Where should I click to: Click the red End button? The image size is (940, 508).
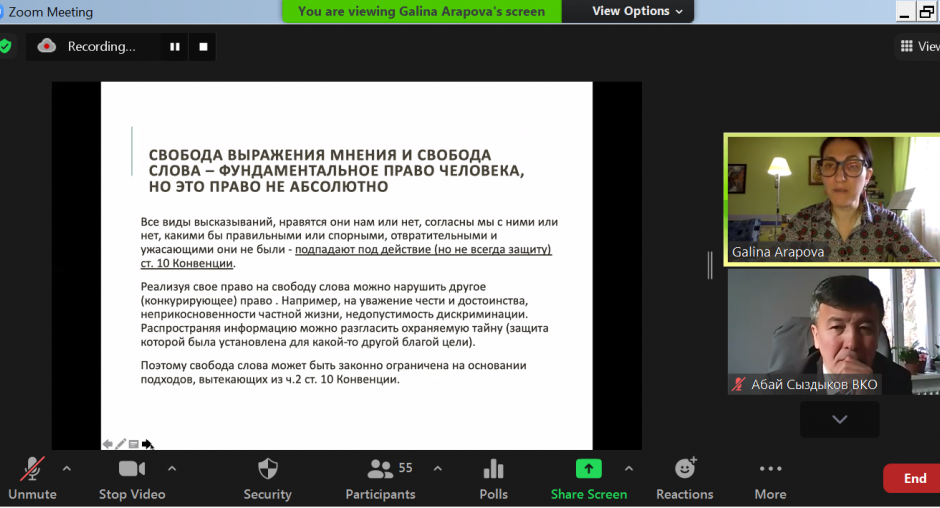pyautogui.click(x=914, y=478)
